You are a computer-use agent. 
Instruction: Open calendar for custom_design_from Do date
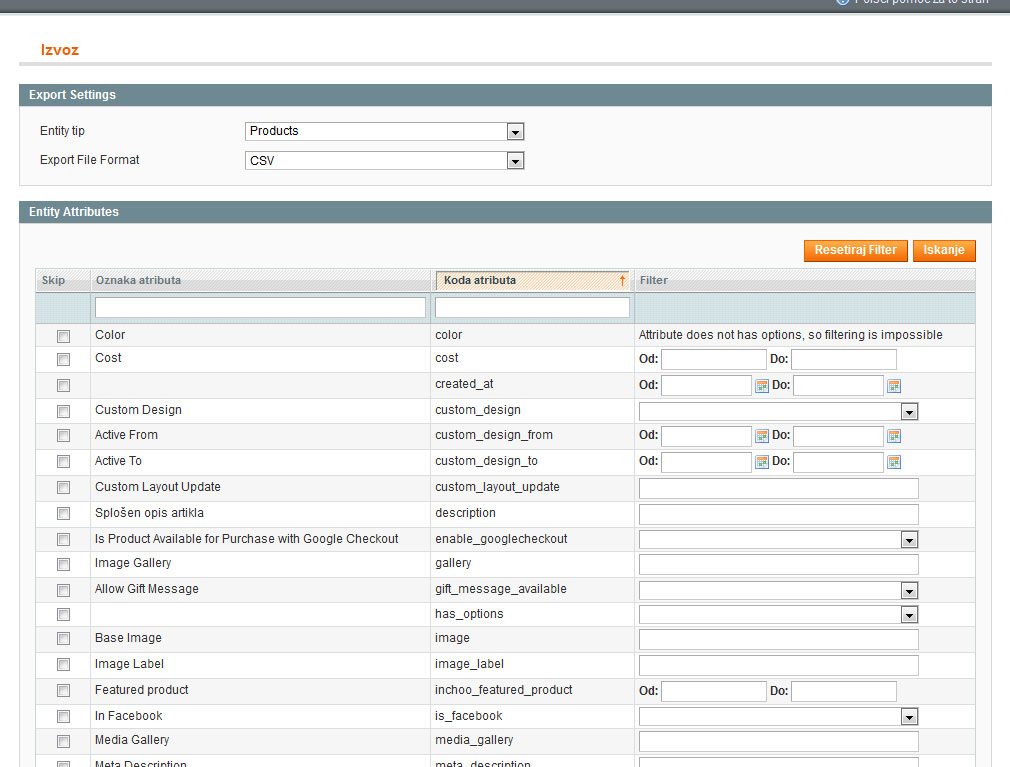[894, 436]
